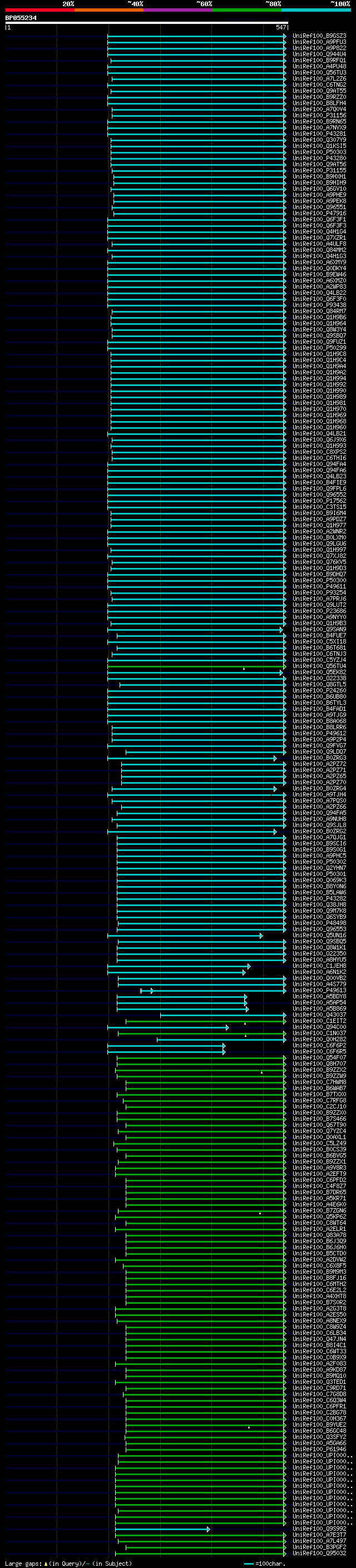Select hit label UniRef100_Q6F3F3

pyautogui.click(x=319, y=225)
